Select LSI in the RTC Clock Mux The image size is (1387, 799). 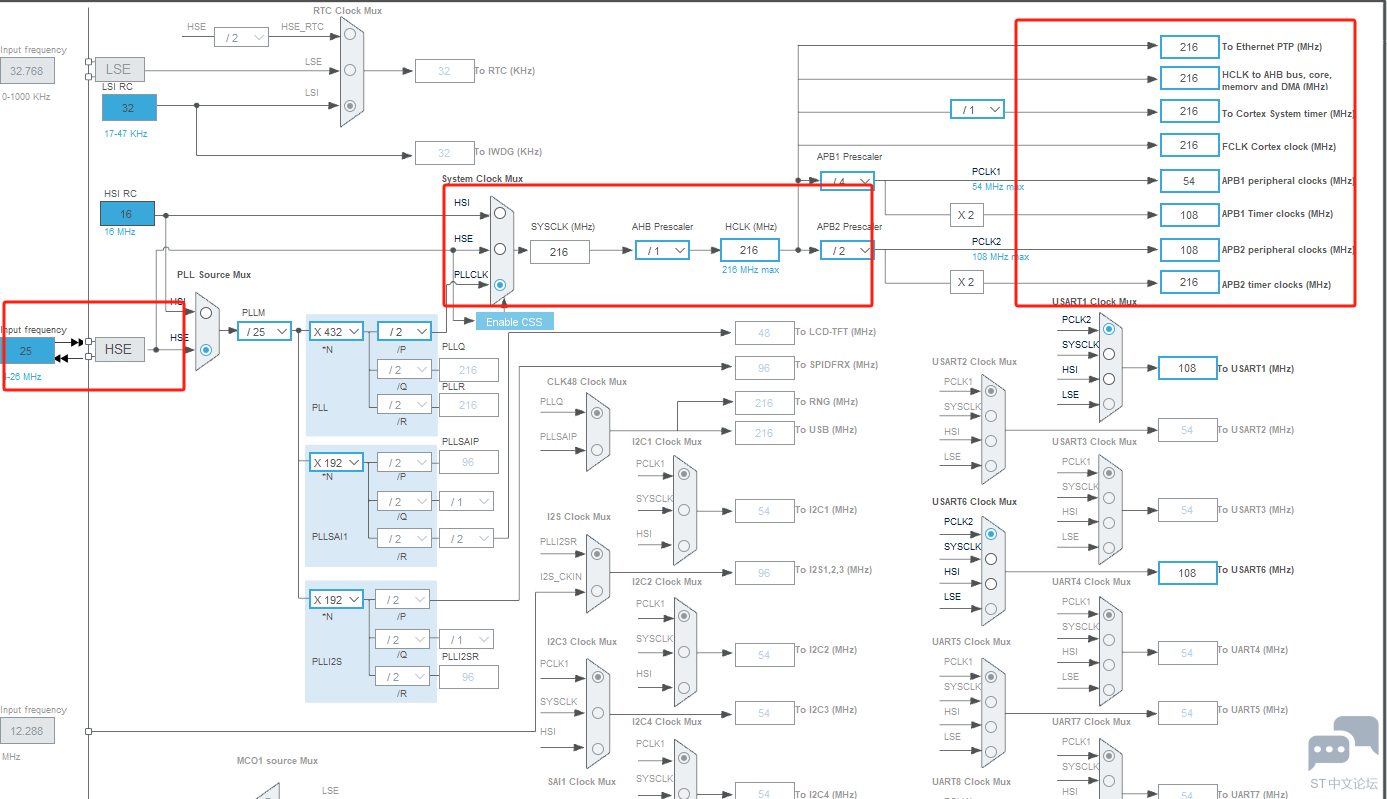(x=350, y=105)
